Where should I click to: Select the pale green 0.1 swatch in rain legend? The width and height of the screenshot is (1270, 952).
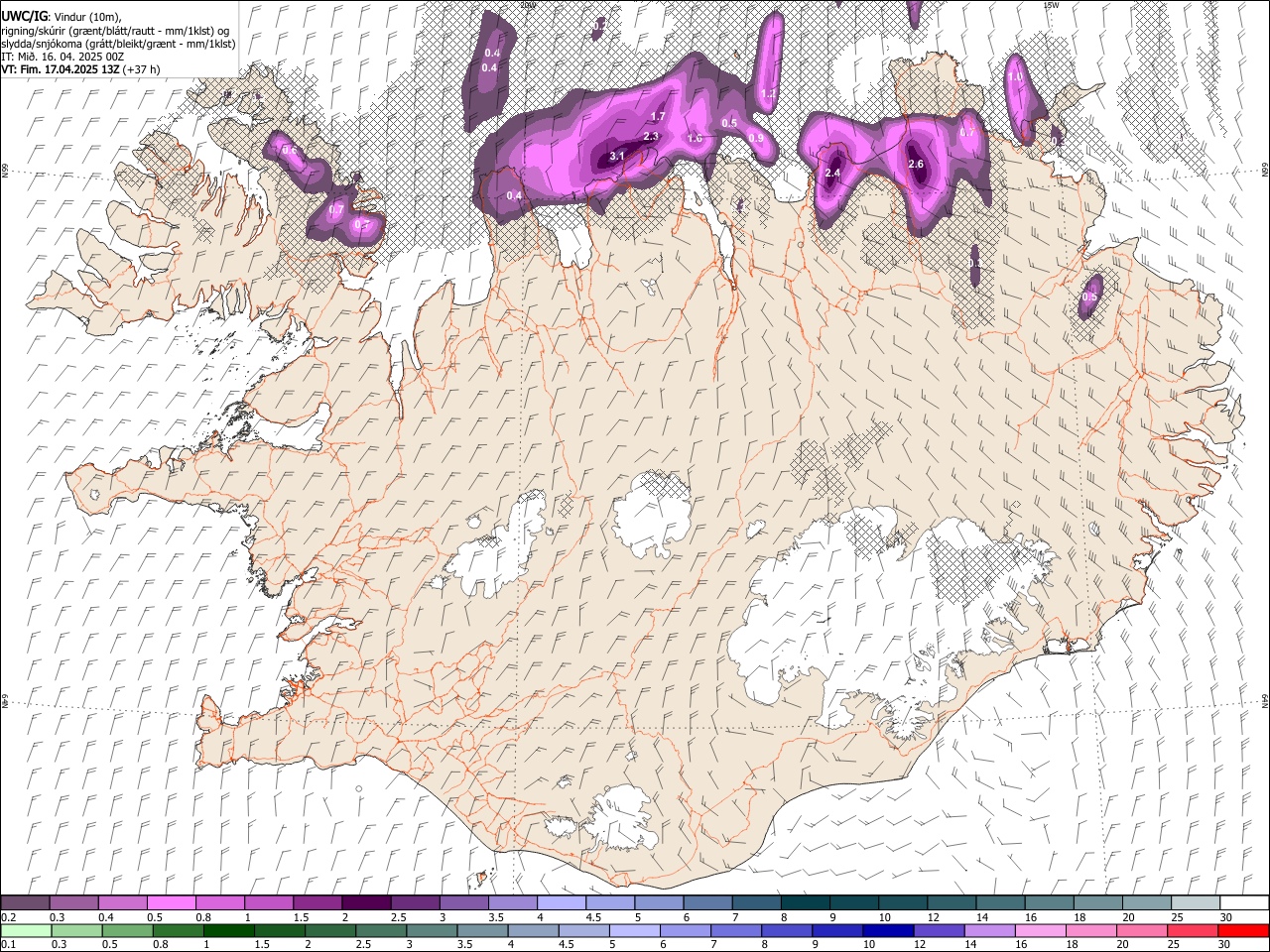pyautogui.click(x=25, y=930)
